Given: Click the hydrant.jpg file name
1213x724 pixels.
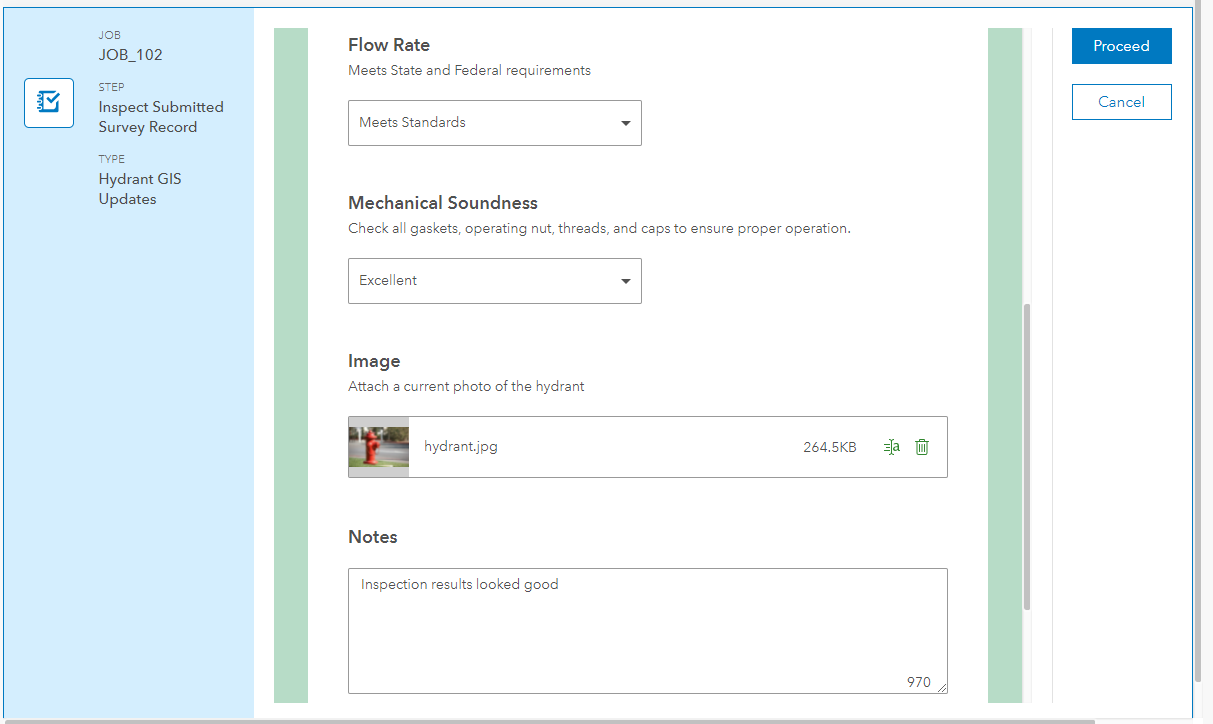Looking at the screenshot, I should point(461,447).
